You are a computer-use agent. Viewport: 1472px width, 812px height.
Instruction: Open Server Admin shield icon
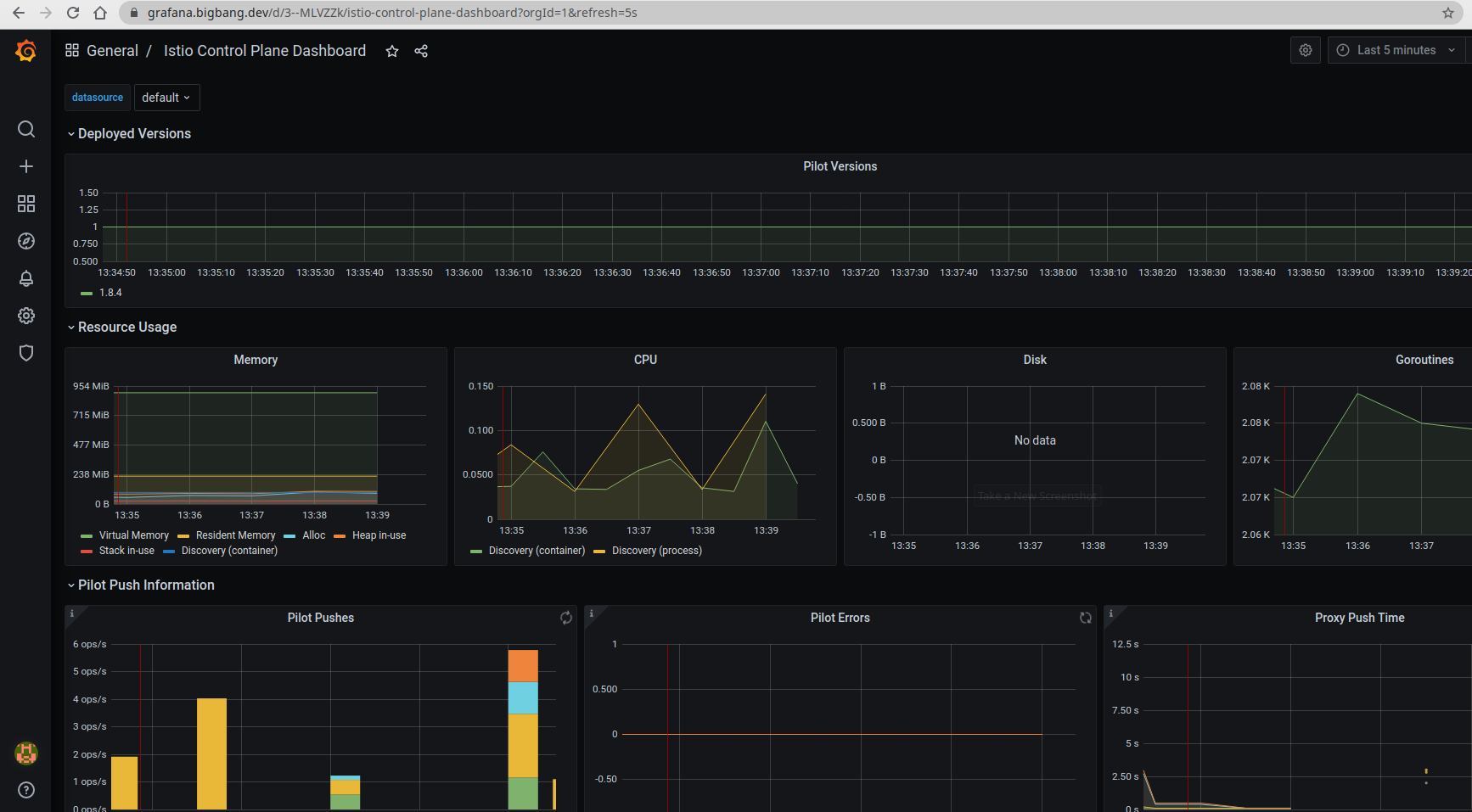pos(26,353)
